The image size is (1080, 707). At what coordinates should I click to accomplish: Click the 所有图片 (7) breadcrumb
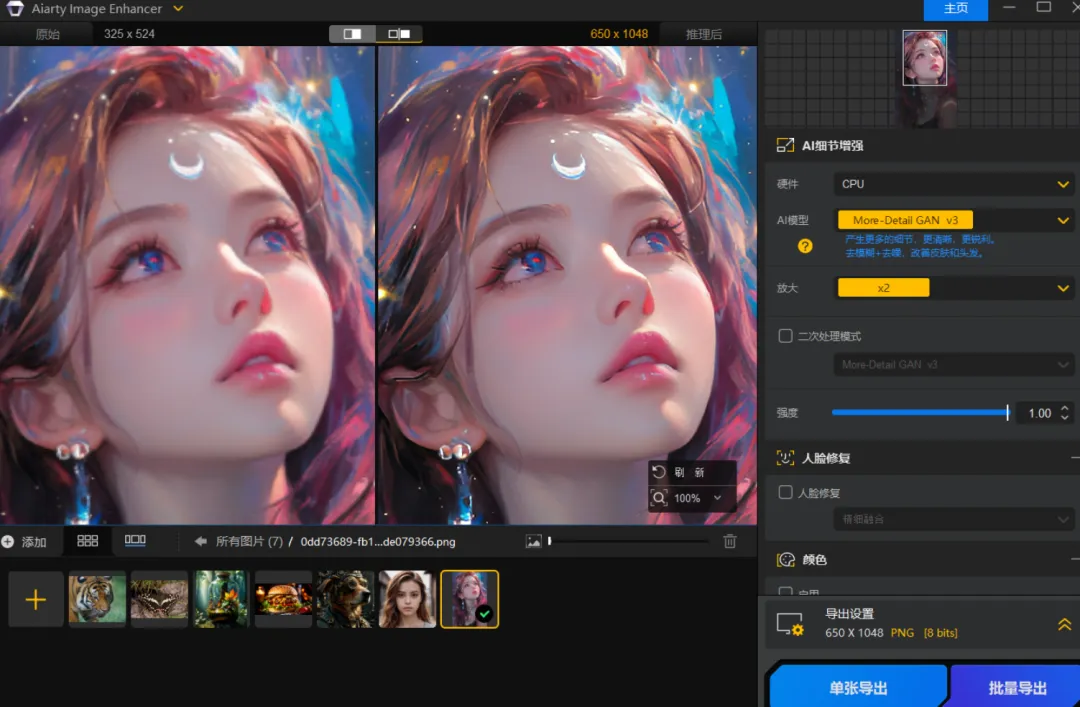(249, 542)
